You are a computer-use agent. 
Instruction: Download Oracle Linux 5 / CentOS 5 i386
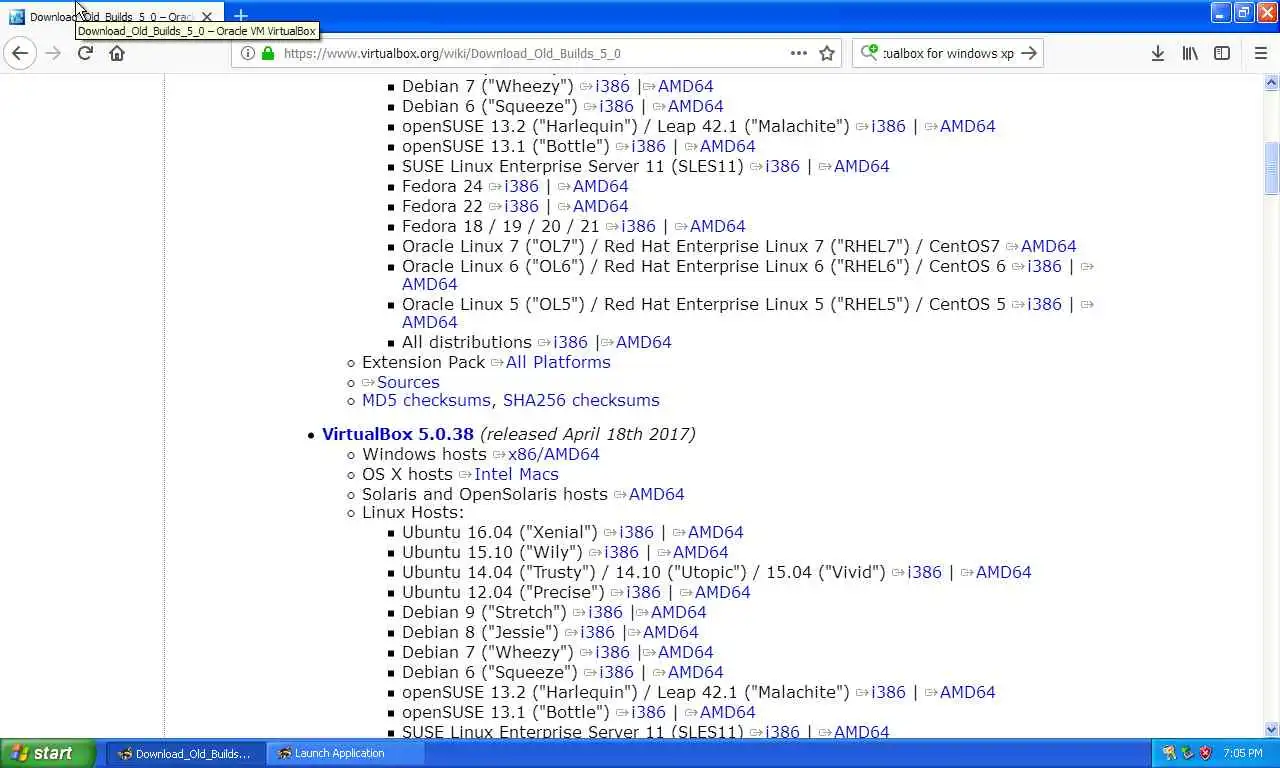tap(1044, 304)
